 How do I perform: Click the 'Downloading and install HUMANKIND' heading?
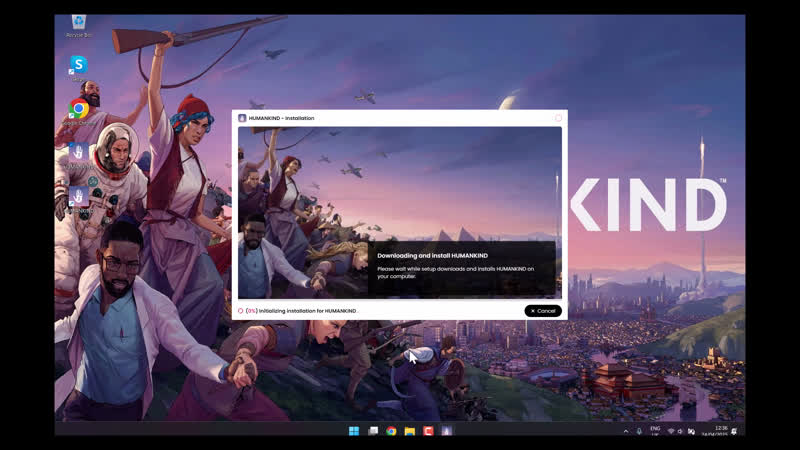pos(432,256)
